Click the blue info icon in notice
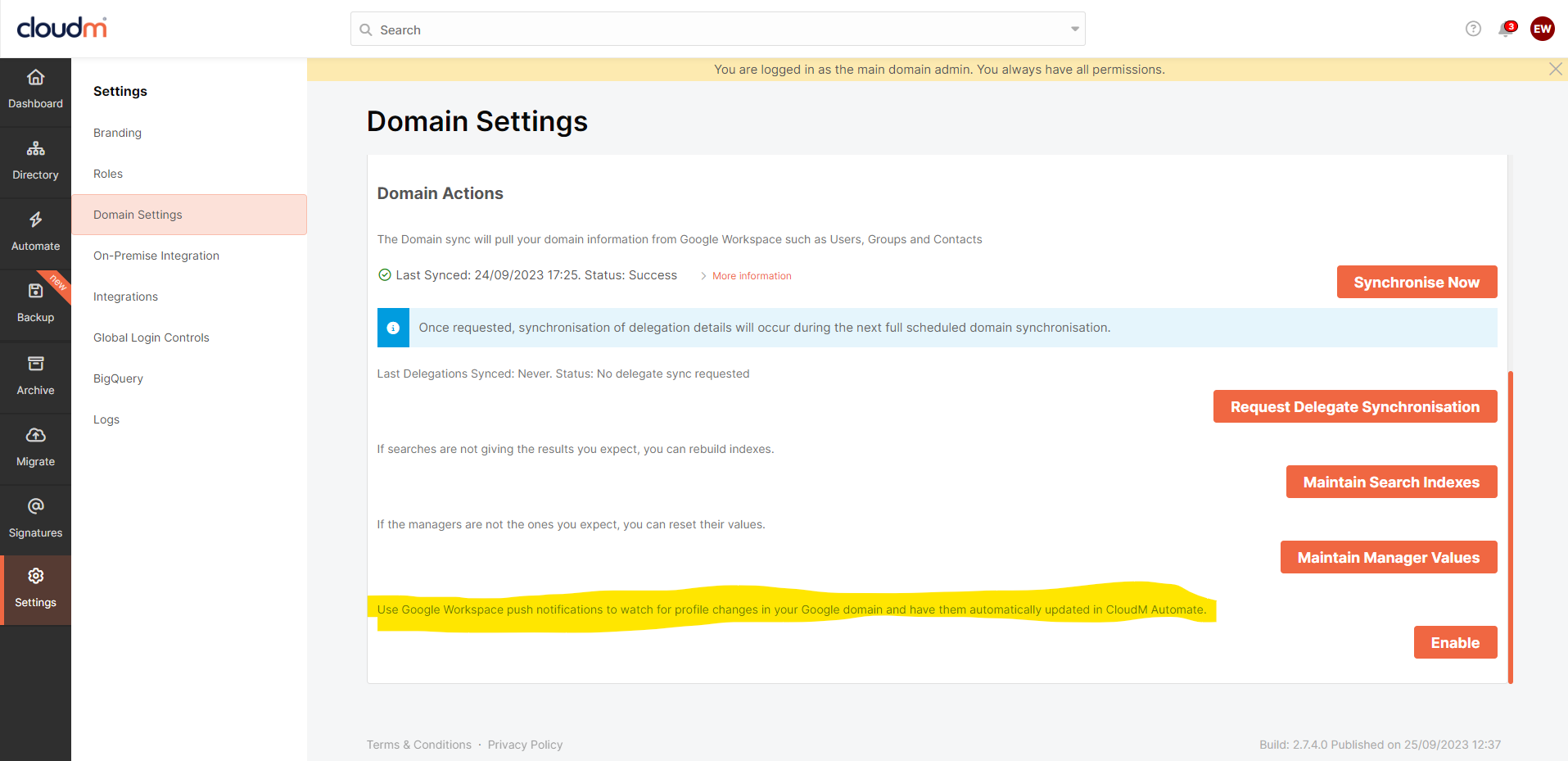Viewport: 1568px width, 761px height. click(x=393, y=328)
